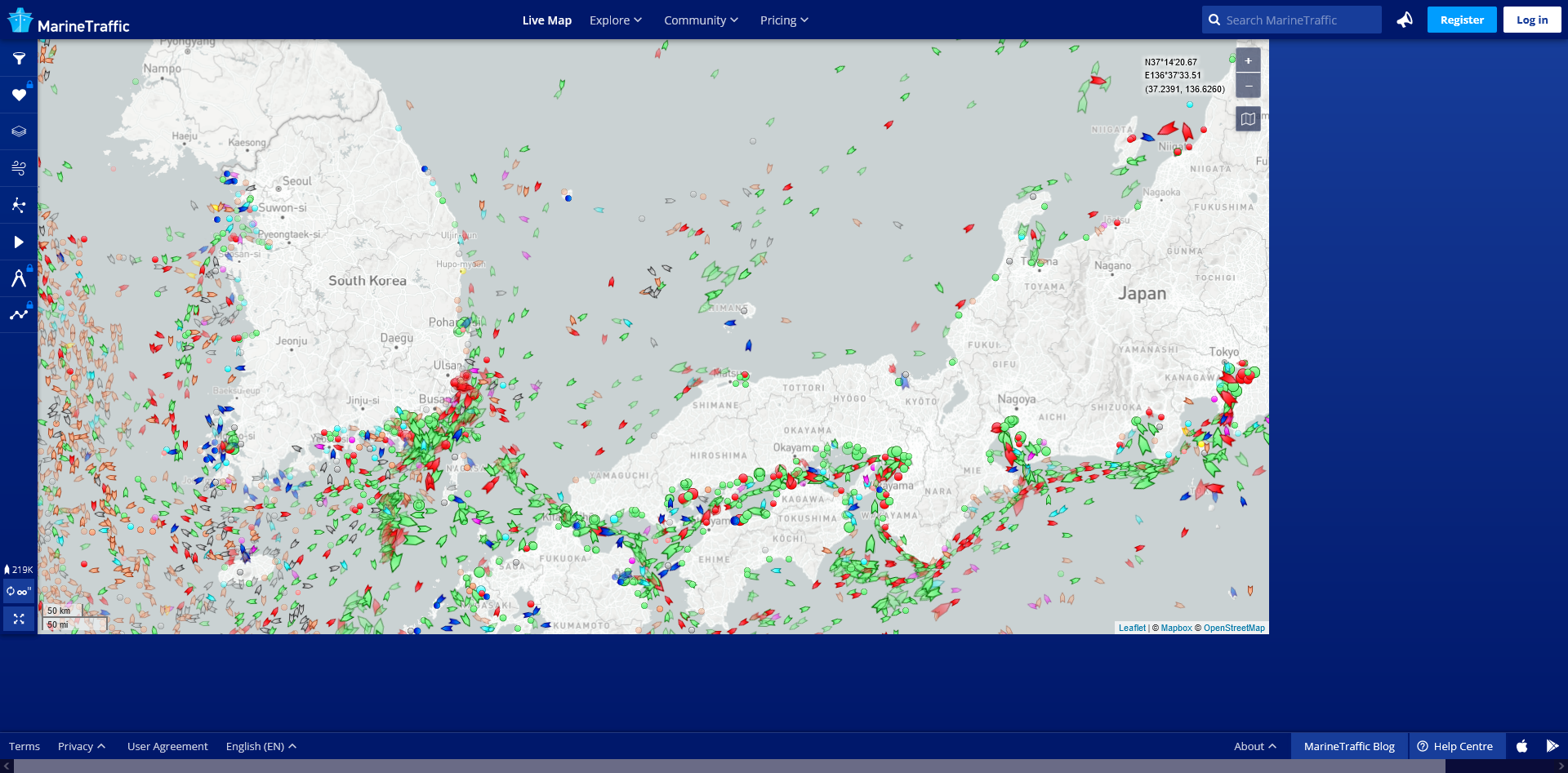Screen dimensions: 1568x773
Task: Open the MarineTraffic Blog
Action: [x=1349, y=746]
